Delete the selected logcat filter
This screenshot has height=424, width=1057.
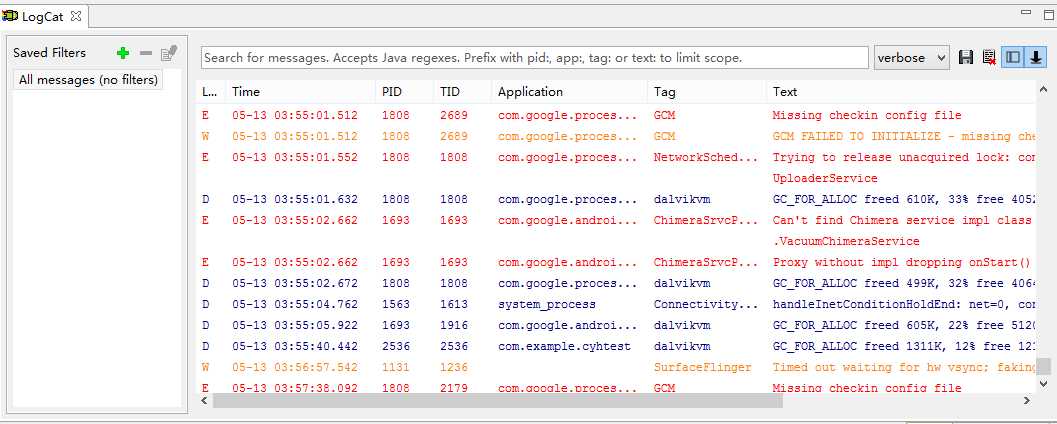tap(146, 53)
